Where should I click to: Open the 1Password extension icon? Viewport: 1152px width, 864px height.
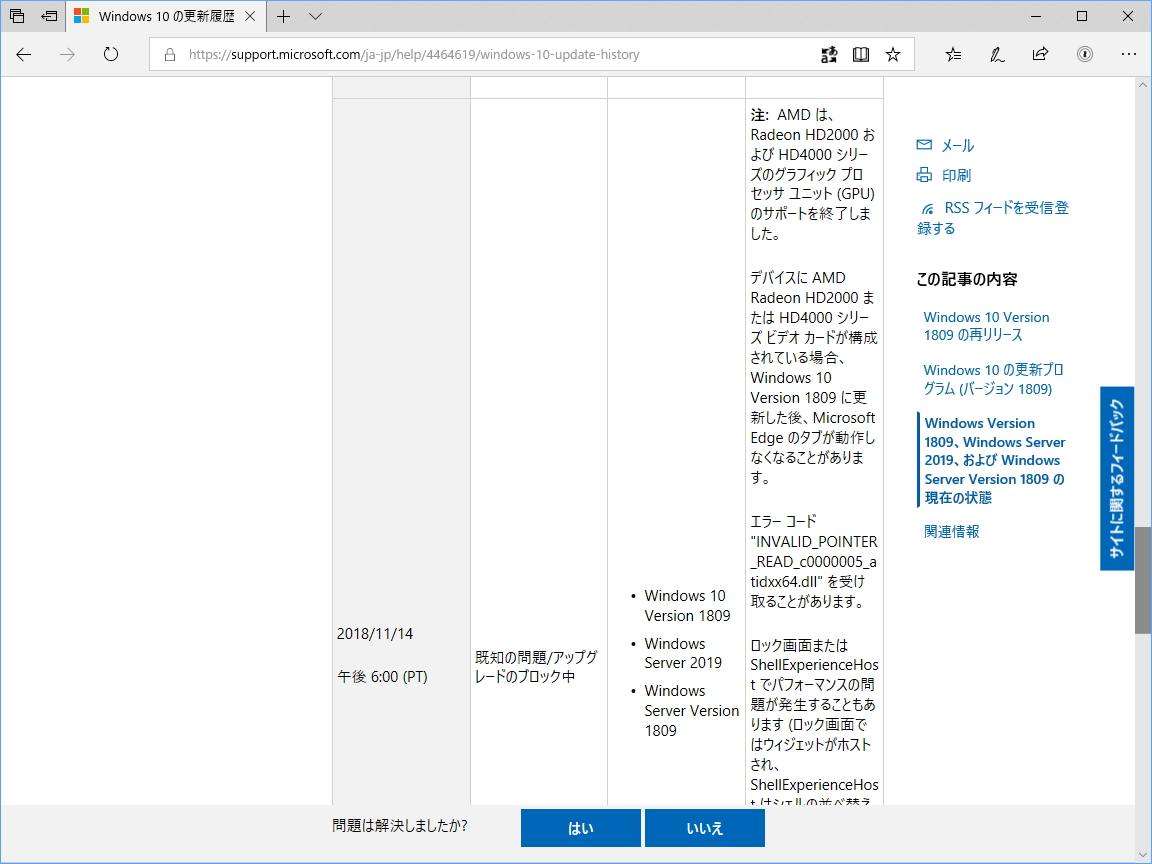(1085, 54)
